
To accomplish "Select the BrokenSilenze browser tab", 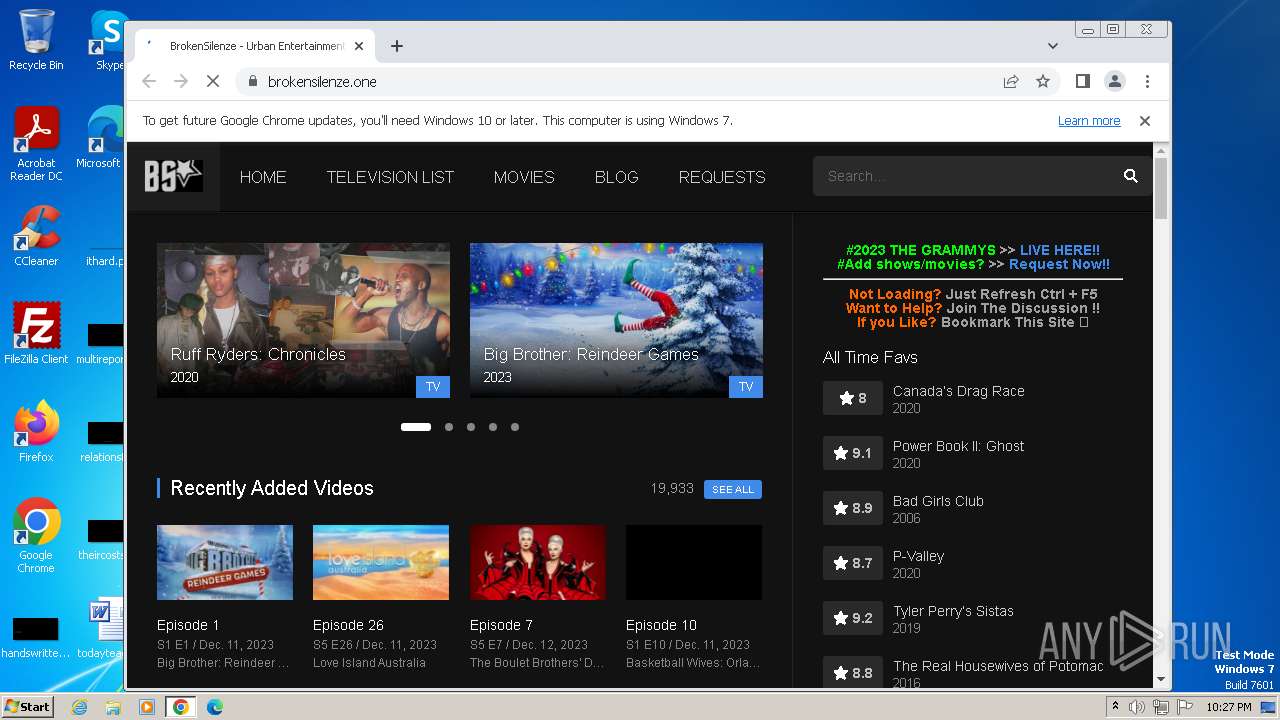I will (x=255, y=46).
